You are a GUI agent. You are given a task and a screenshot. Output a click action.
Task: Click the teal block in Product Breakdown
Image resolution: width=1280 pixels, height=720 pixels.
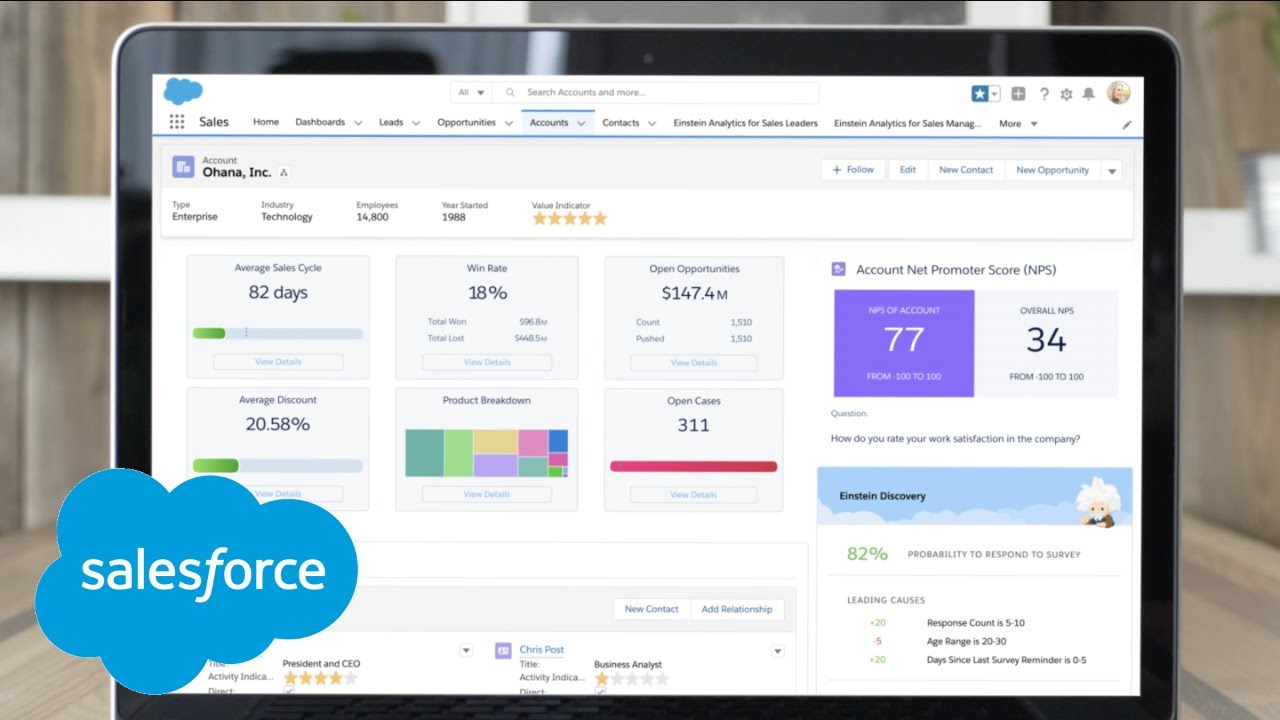(x=424, y=453)
